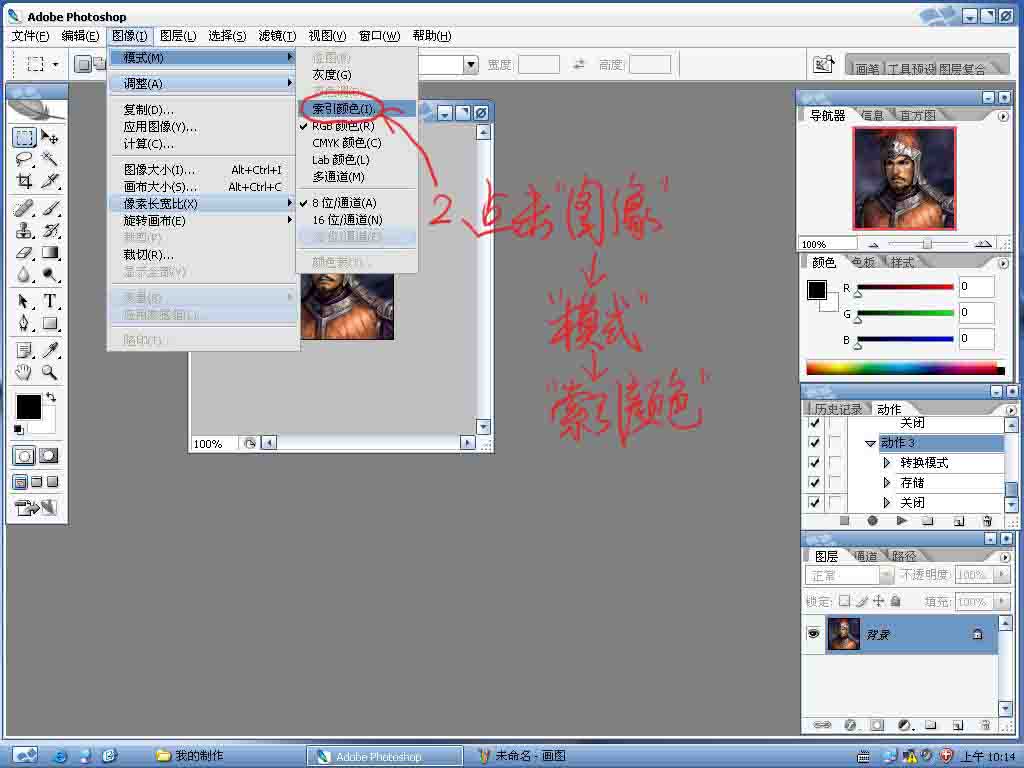Click Jump to ImageReady button in toolbox

(36, 507)
